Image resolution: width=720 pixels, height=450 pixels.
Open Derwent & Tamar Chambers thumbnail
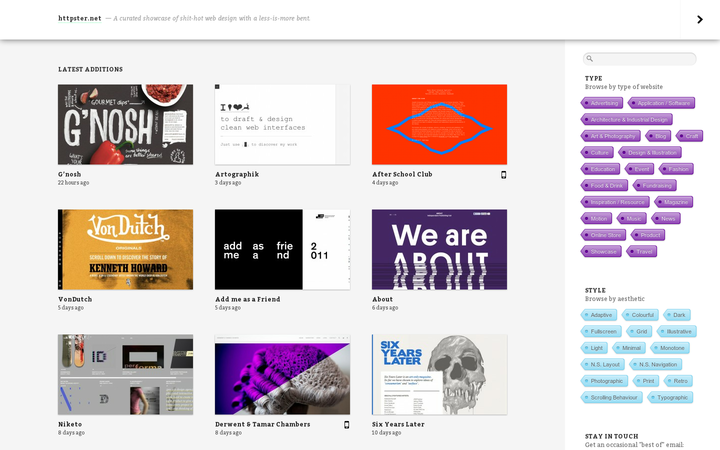[x=282, y=375]
